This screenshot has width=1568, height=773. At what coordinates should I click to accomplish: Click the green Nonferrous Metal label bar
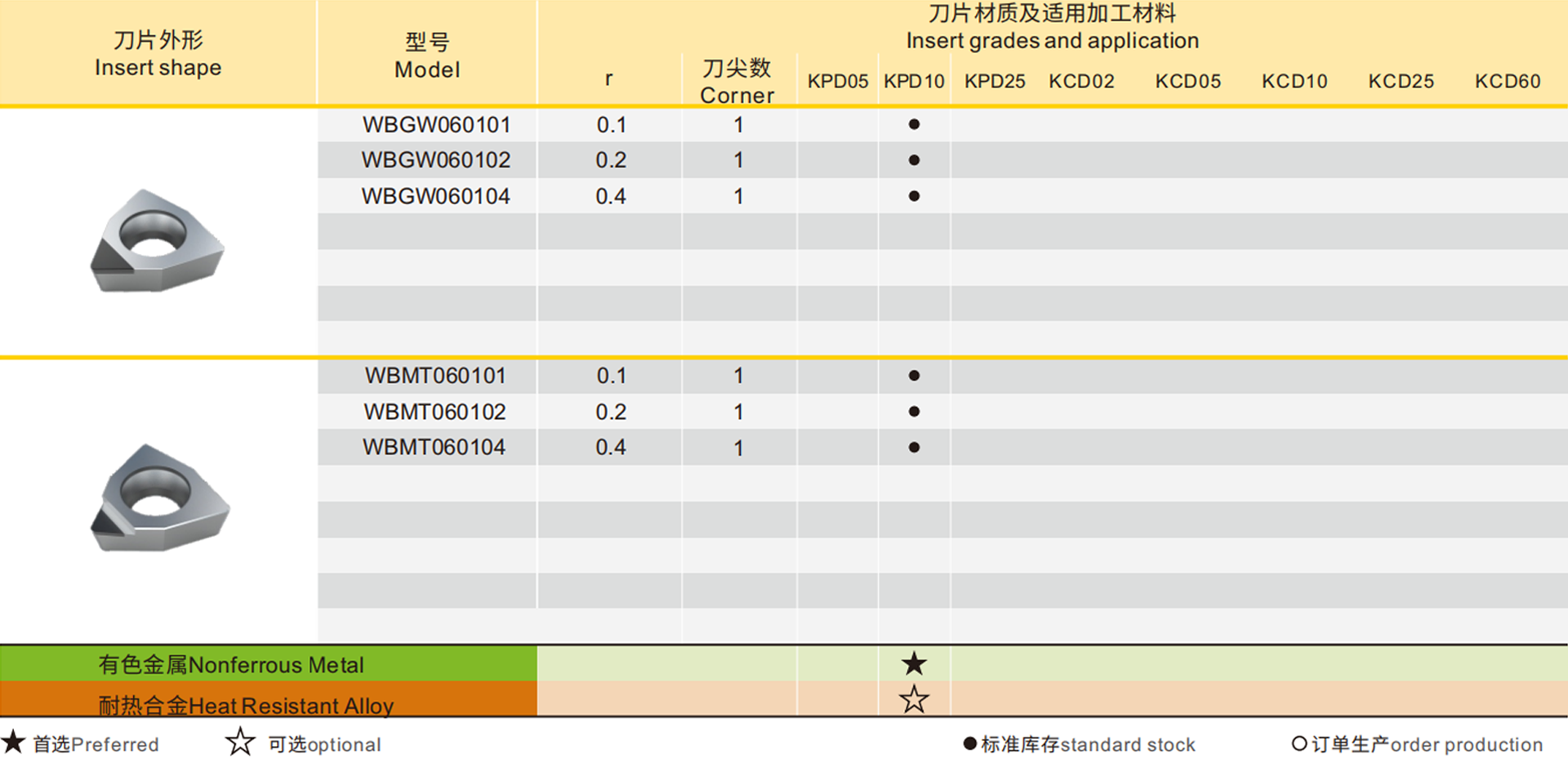(268, 664)
